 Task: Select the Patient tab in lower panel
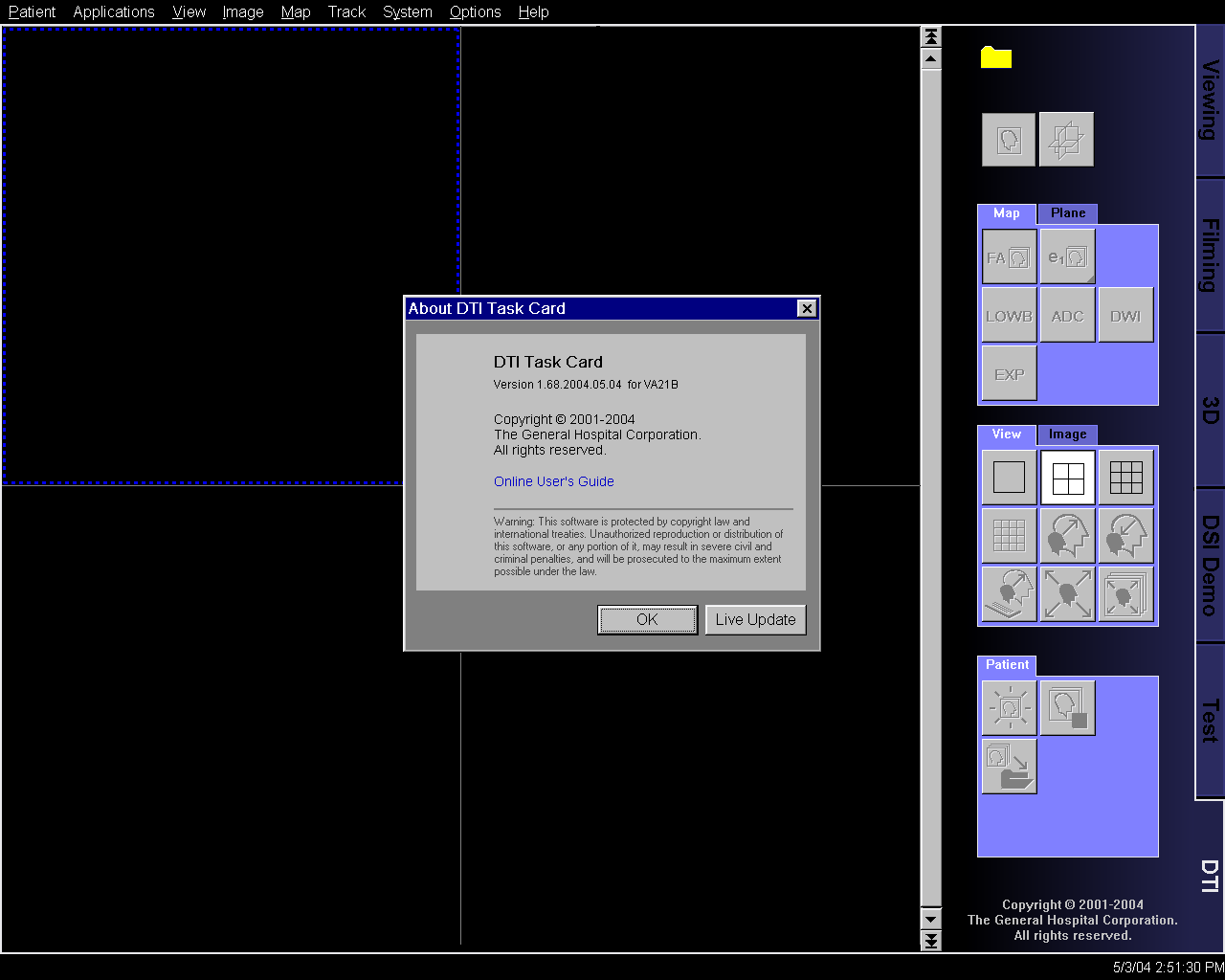click(1007, 665)
